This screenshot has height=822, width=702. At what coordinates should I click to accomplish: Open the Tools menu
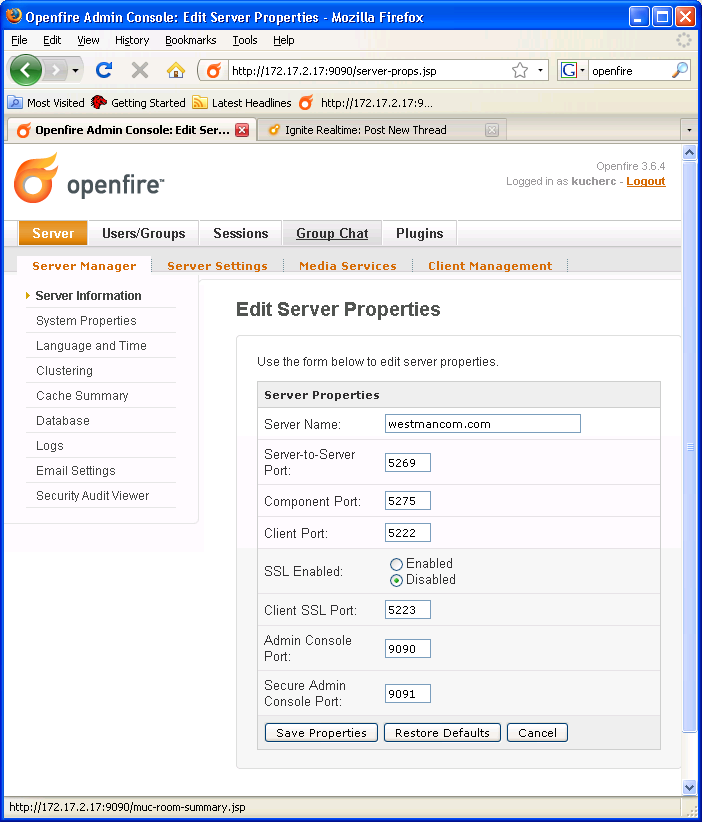click(245, 40)
